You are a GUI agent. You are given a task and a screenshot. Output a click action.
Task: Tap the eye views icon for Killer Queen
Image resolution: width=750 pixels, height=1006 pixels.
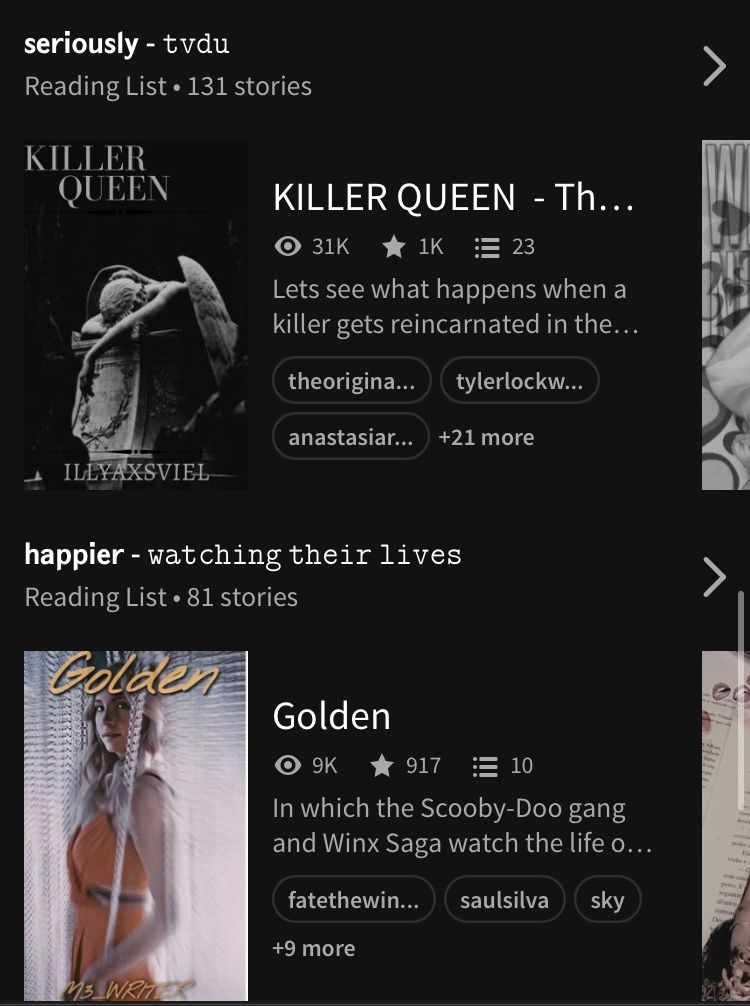point(287,246)
